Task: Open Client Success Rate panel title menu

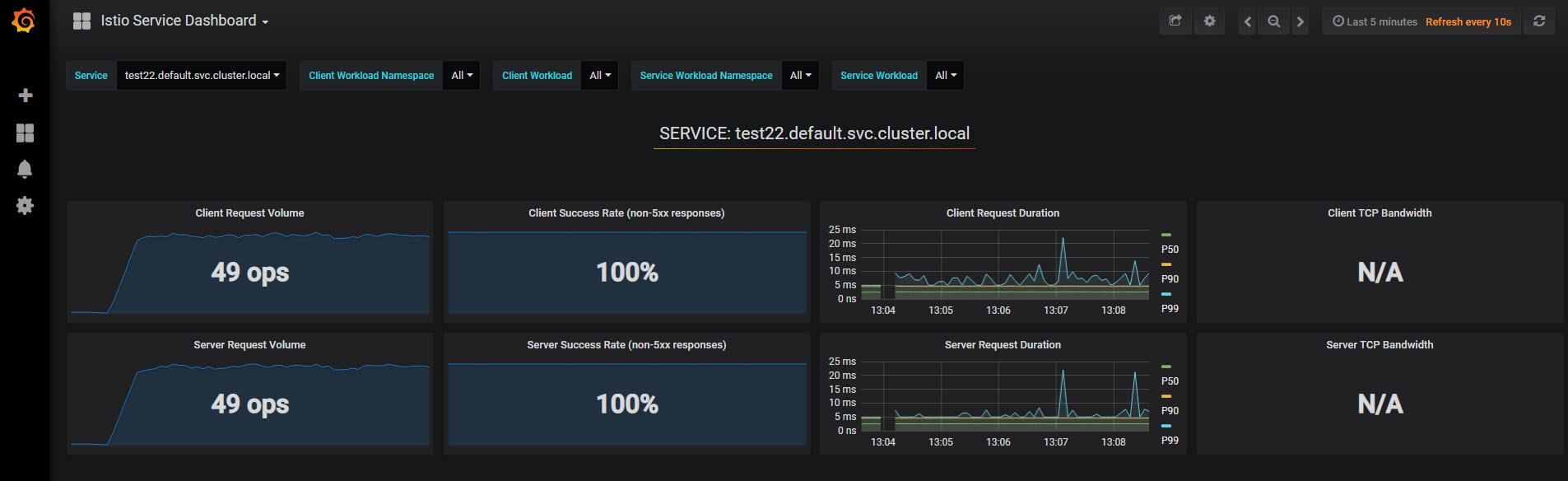Action: pos(626,212)
